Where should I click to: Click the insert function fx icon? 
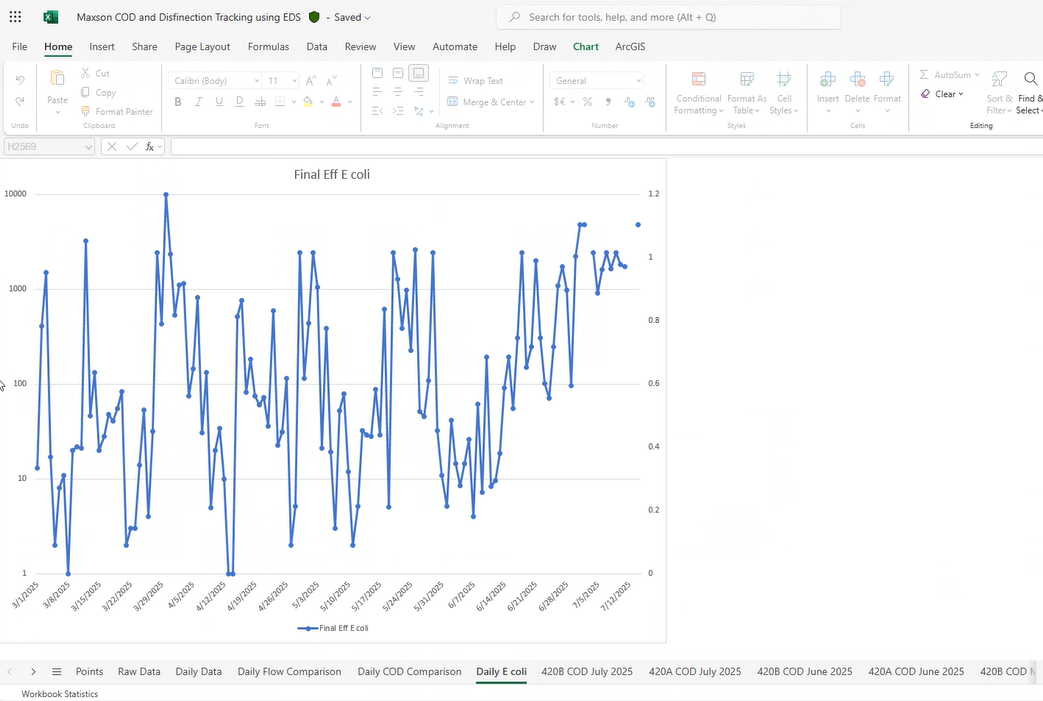pos(150,147)
